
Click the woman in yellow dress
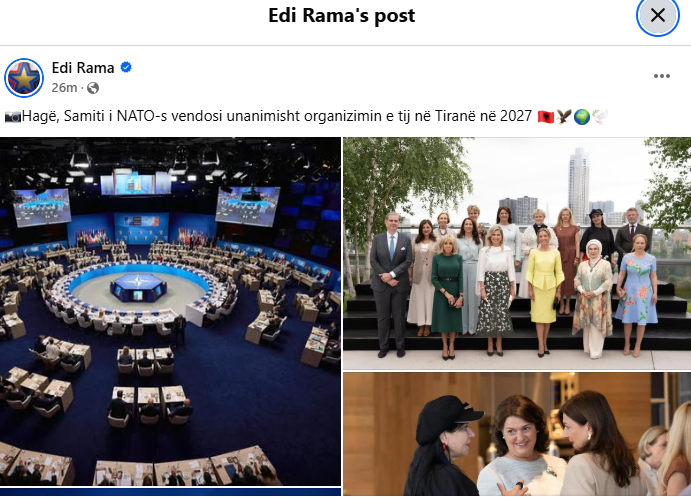(x=544, y=292)
